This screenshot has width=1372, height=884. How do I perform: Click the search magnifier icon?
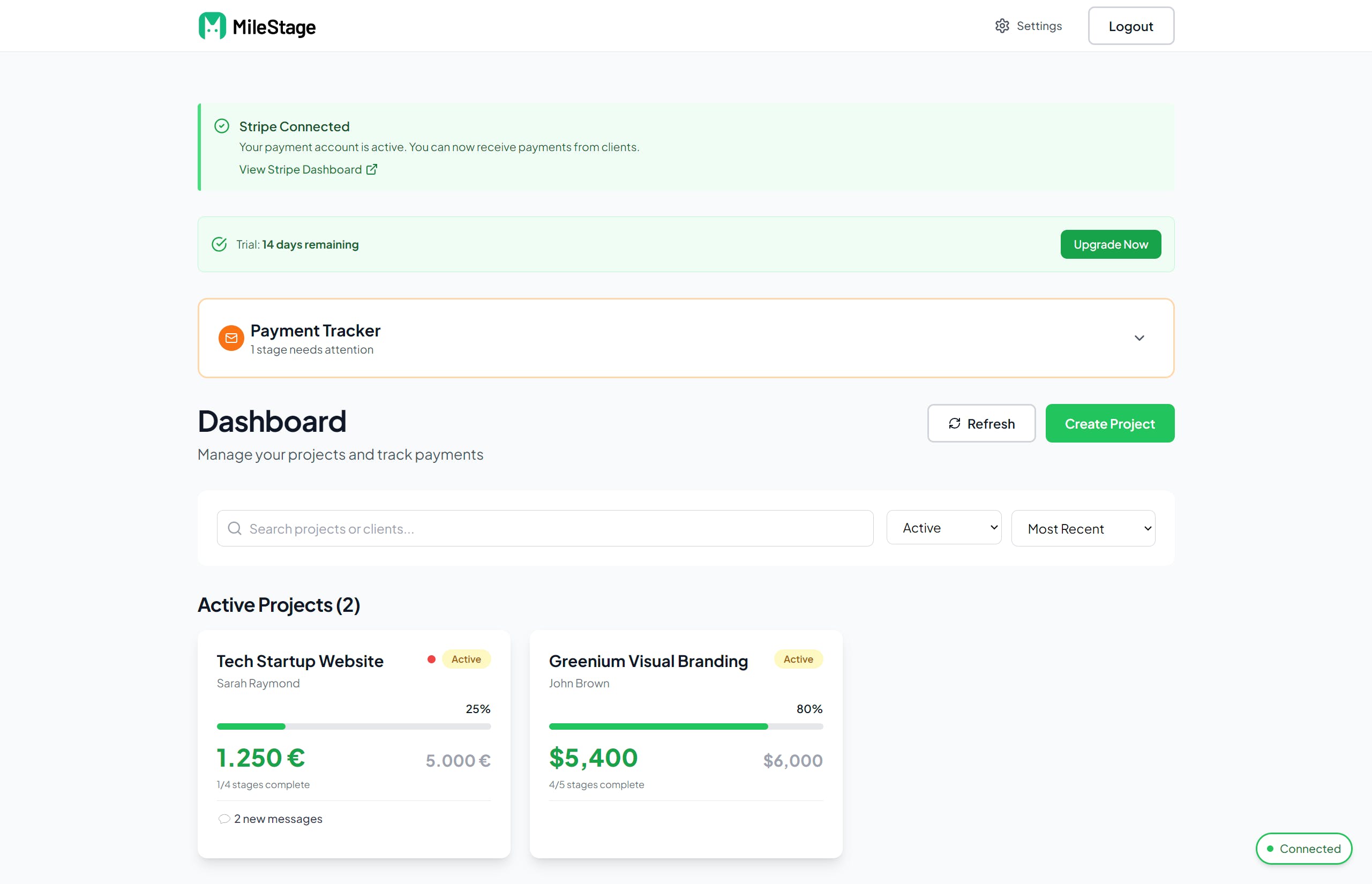pyautogui.click(x=235, y=528)
